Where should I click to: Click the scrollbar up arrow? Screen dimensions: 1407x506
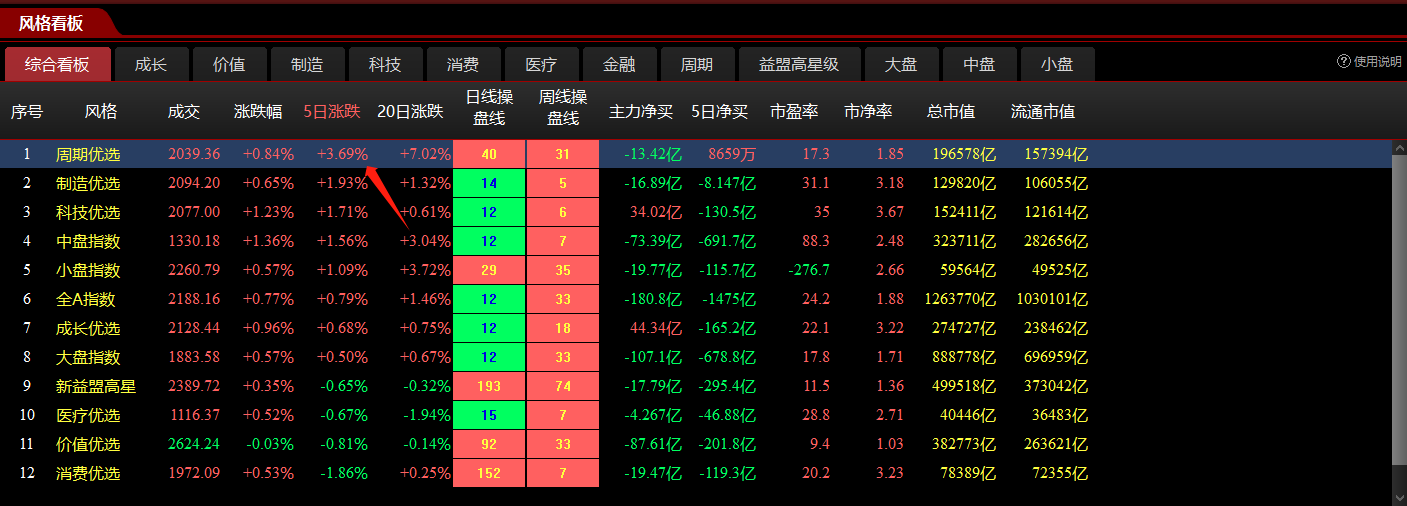(x=1399, y=147)
